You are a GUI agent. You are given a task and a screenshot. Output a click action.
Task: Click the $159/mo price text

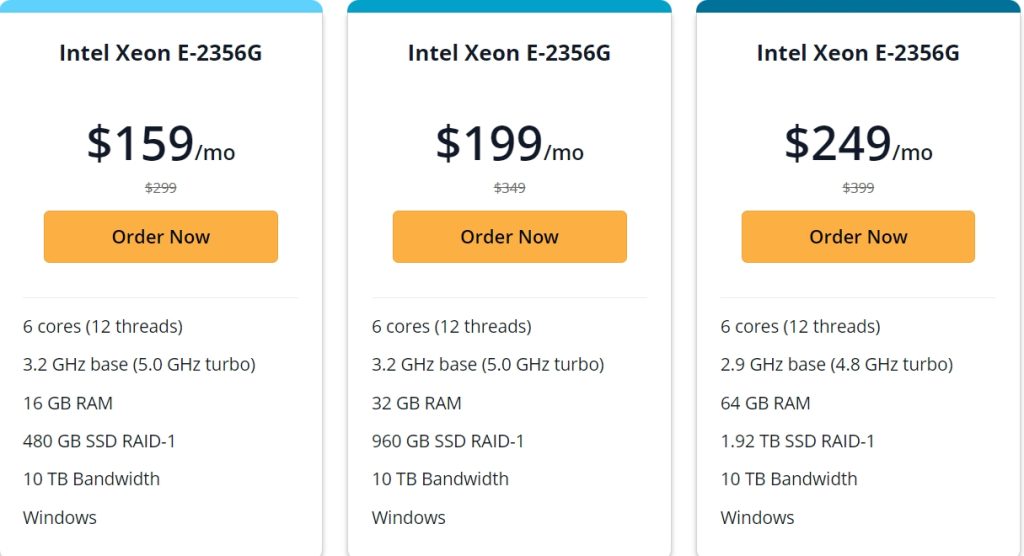(160, 144)
